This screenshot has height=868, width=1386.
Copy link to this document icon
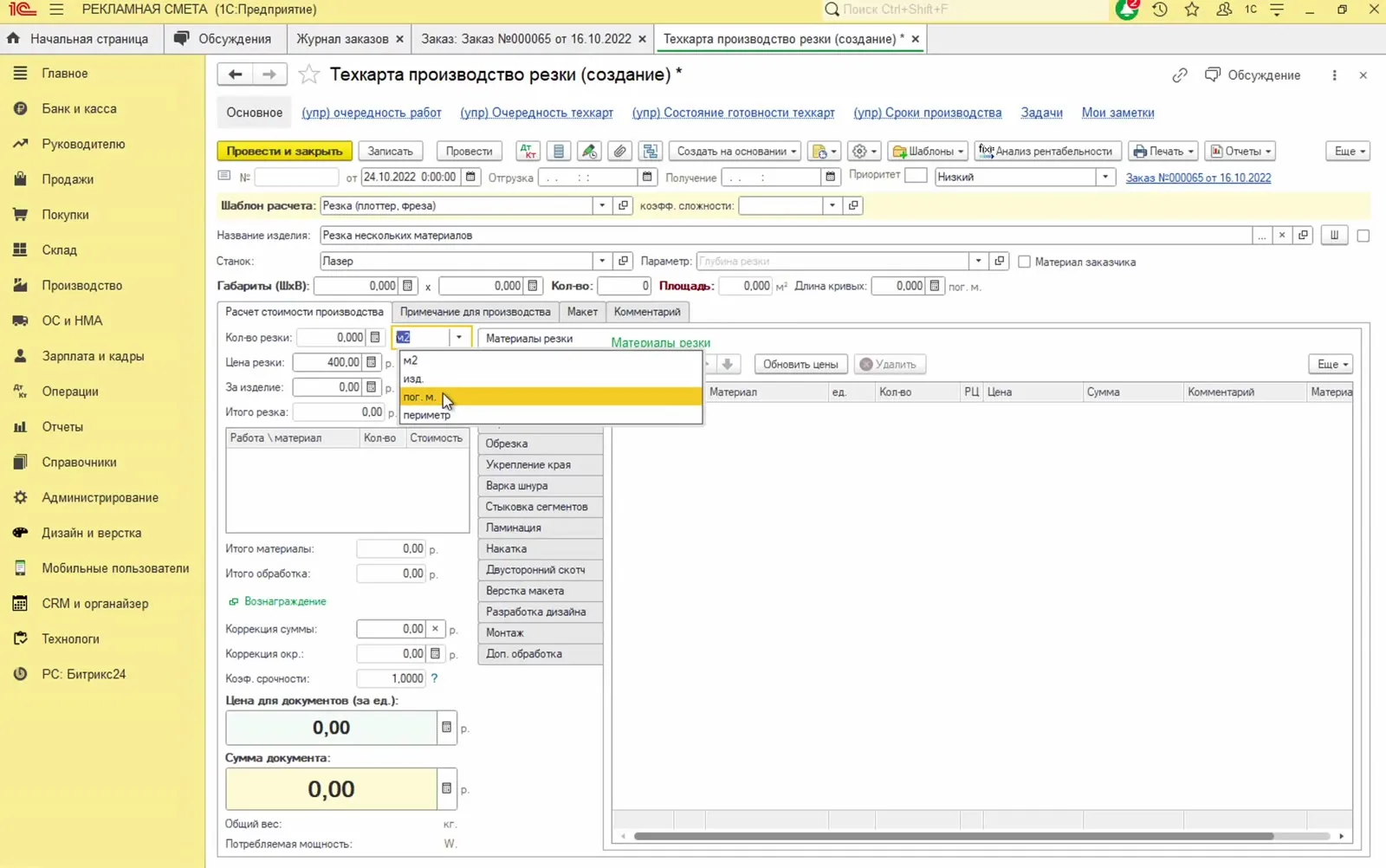(x=1179, y=75)
